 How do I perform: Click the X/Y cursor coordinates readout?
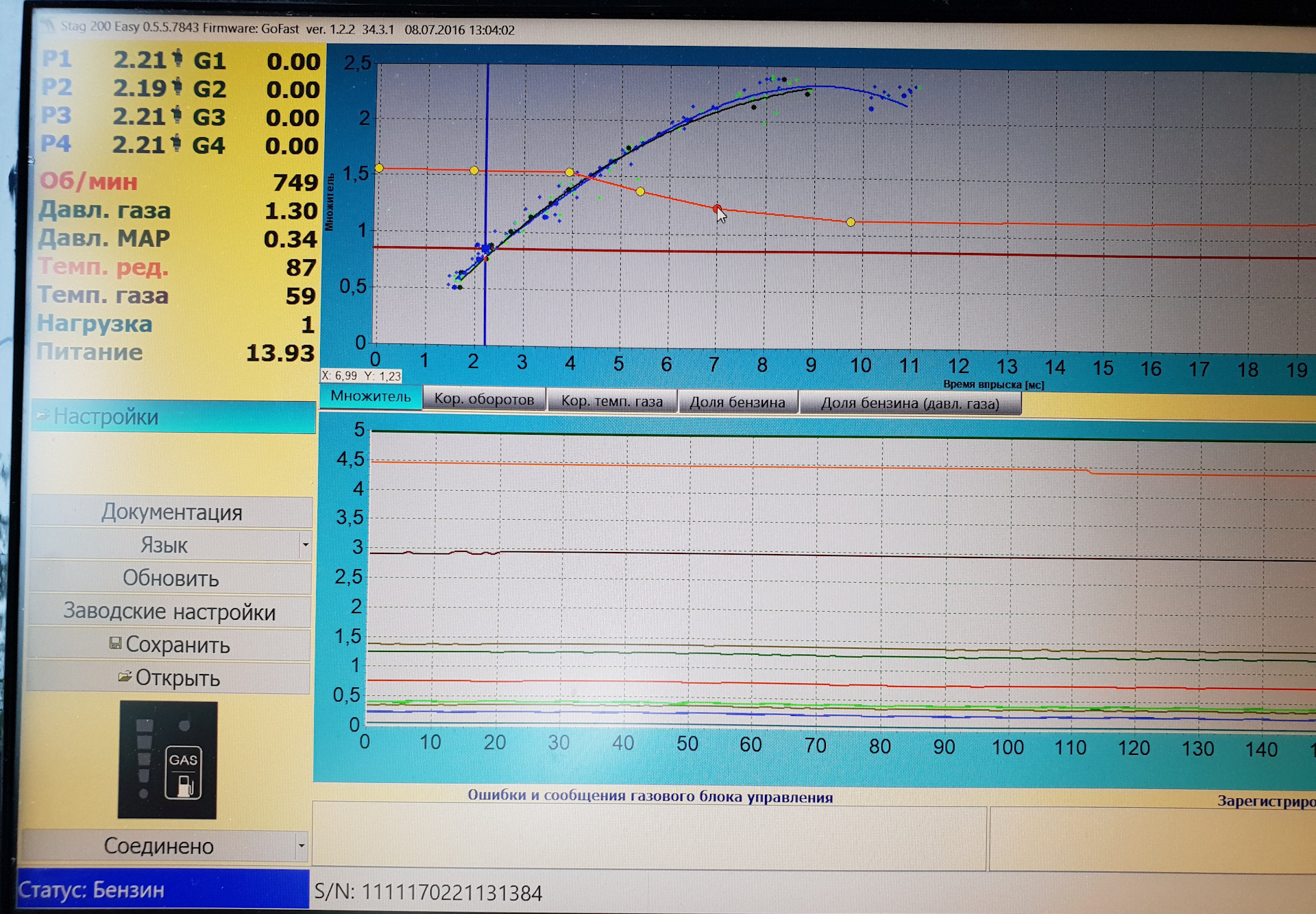pos(361,376)
